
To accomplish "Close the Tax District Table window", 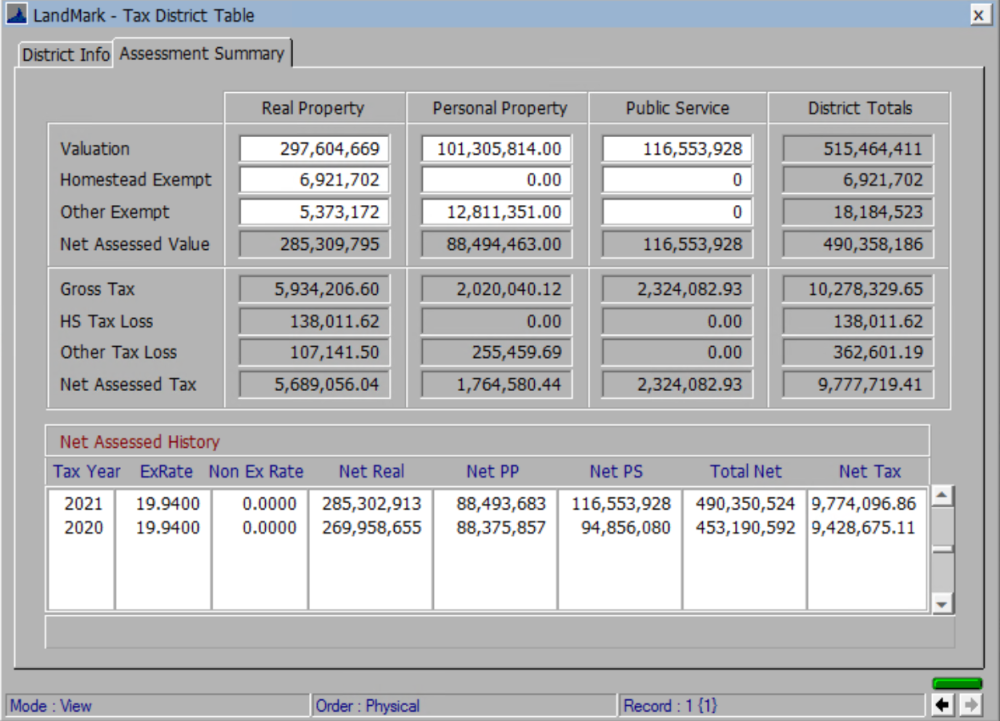I will click(x=978, y=15).
